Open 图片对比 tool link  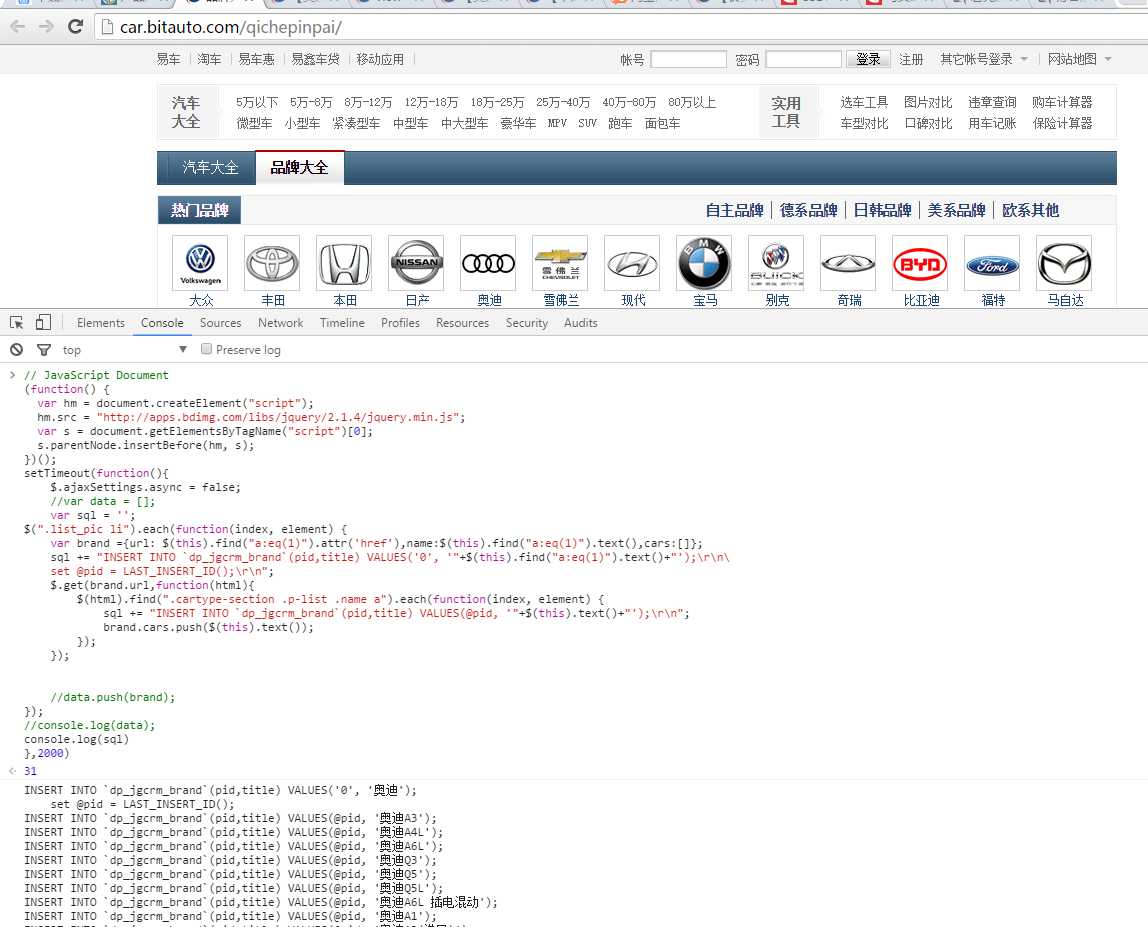tap(928, 103)
